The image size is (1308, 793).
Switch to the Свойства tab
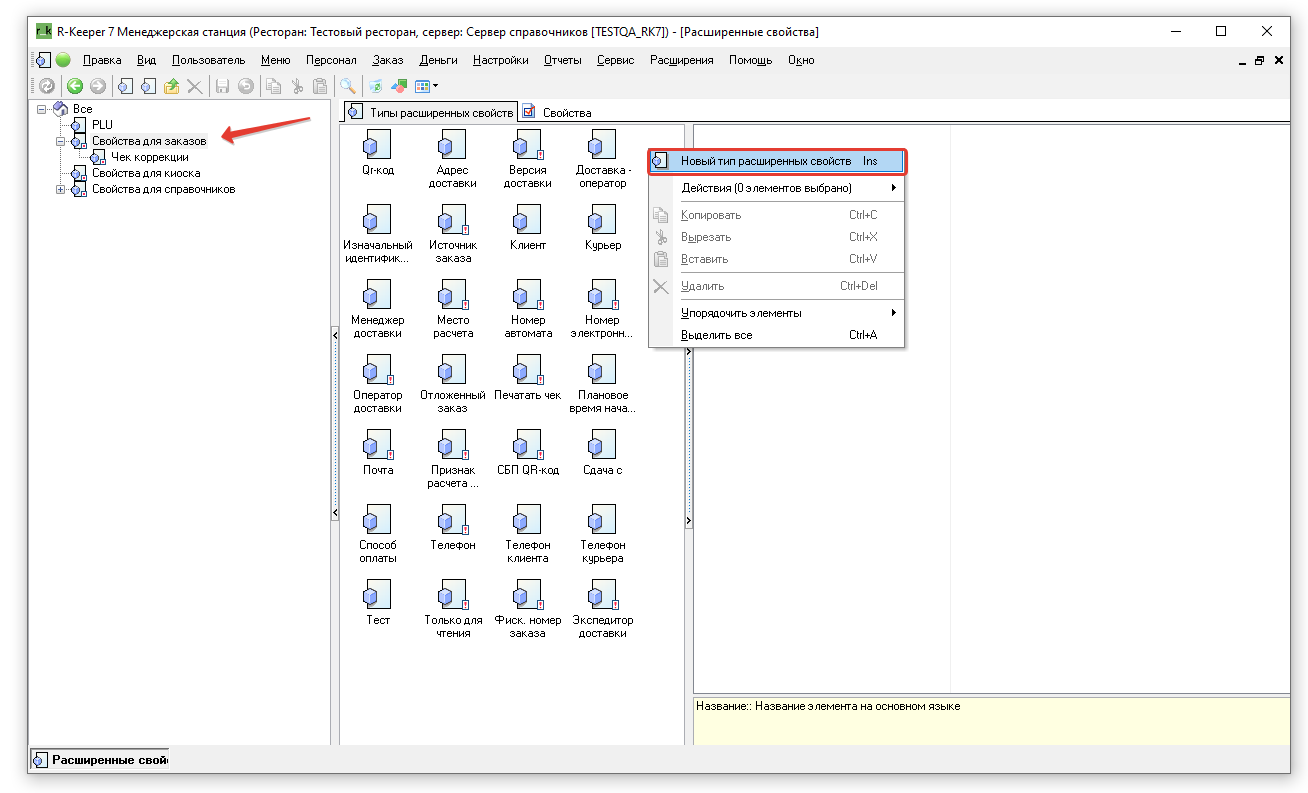click(566, 112)
